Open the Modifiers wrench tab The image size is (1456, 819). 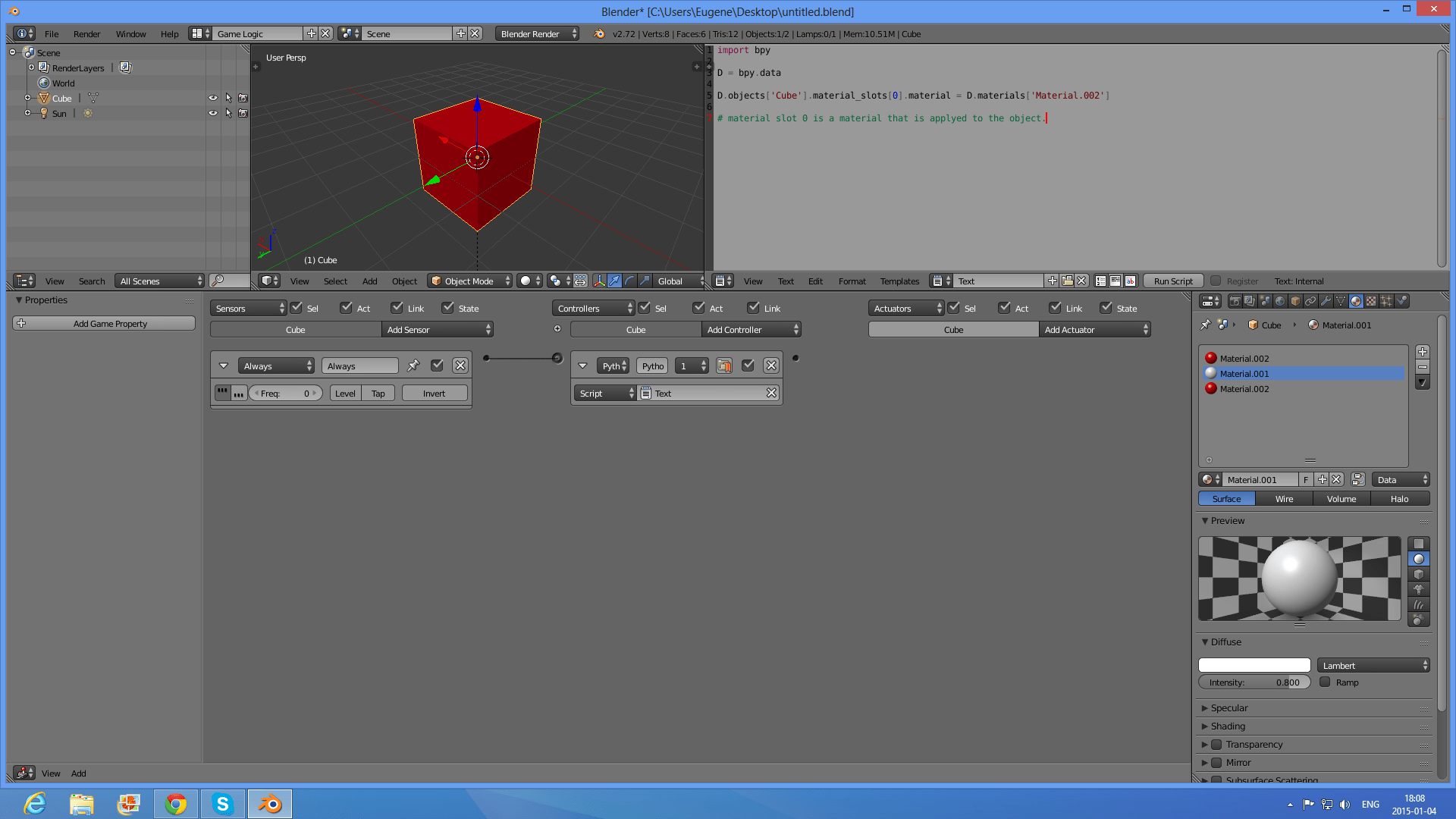[1326, 301]
